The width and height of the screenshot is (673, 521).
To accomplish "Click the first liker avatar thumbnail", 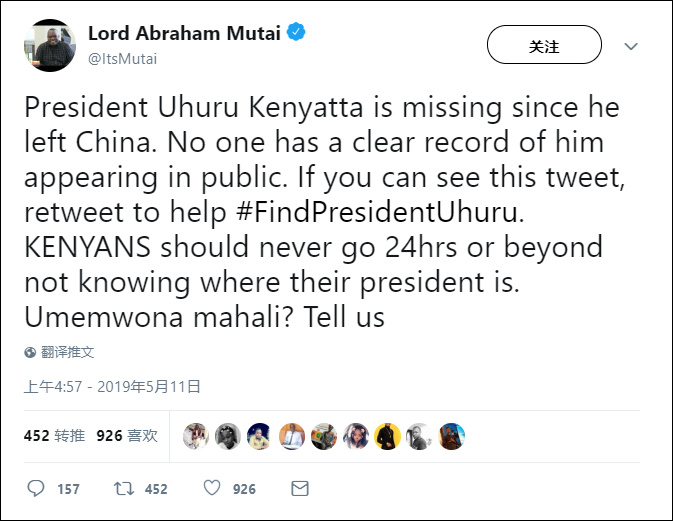I will pos(196,437).
